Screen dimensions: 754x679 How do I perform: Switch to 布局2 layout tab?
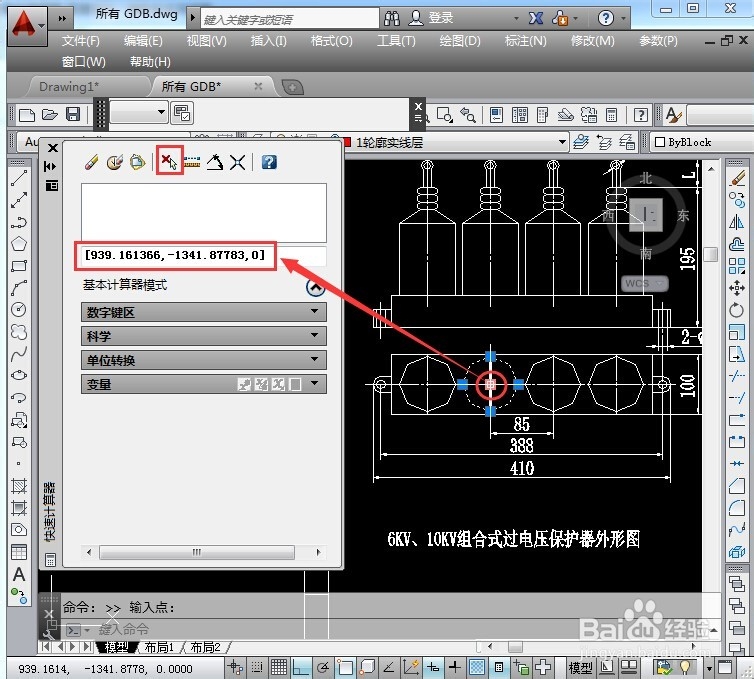(x=205, y=647)
